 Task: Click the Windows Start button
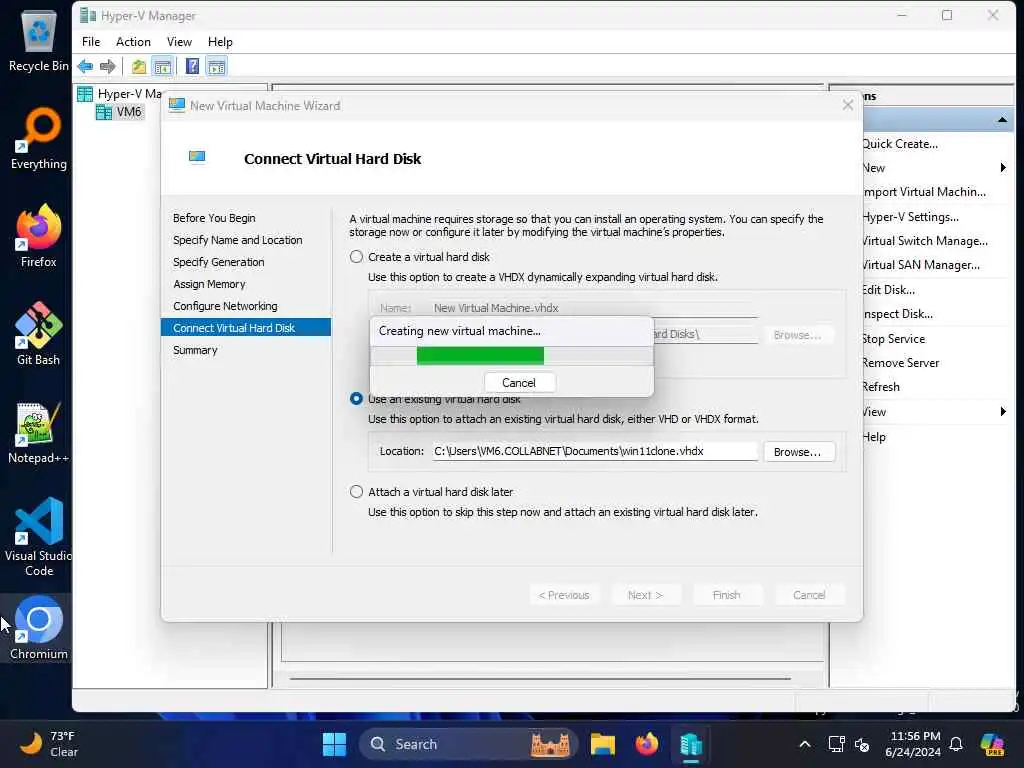click(x=334, y=744)
